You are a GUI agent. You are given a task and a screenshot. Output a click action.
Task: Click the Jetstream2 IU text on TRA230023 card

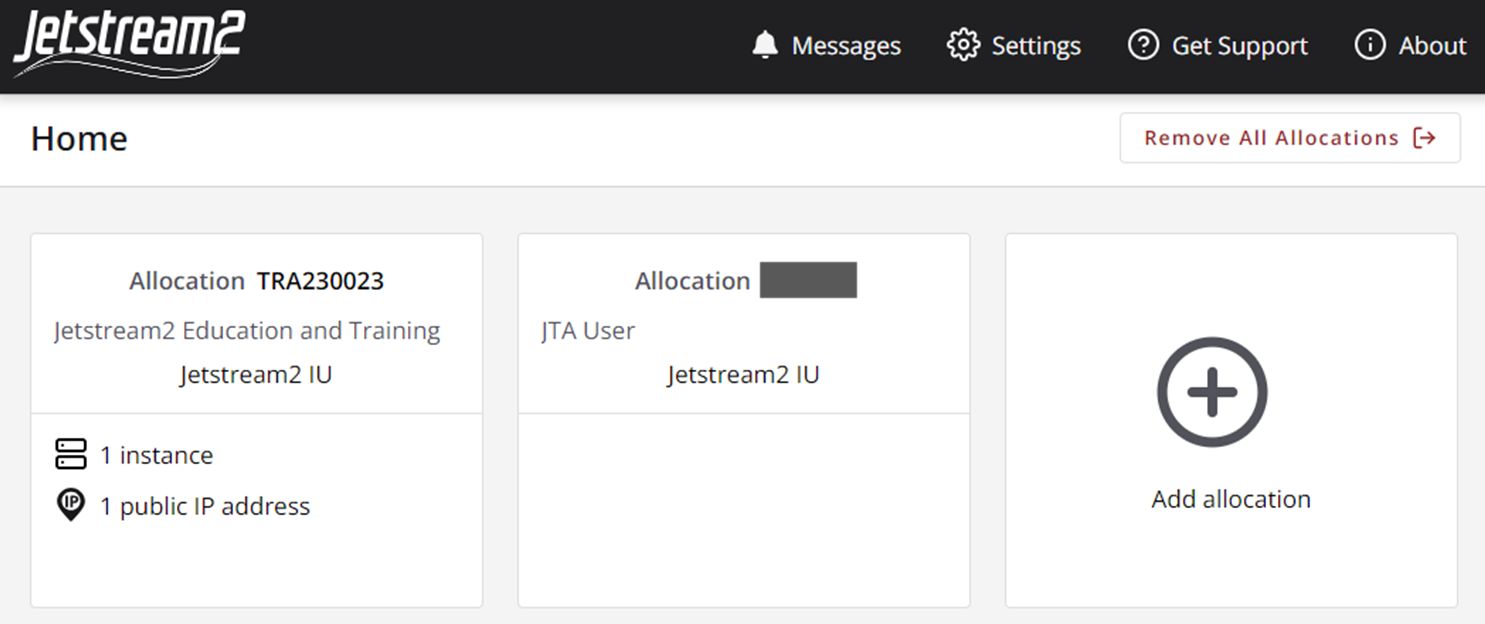256,374
